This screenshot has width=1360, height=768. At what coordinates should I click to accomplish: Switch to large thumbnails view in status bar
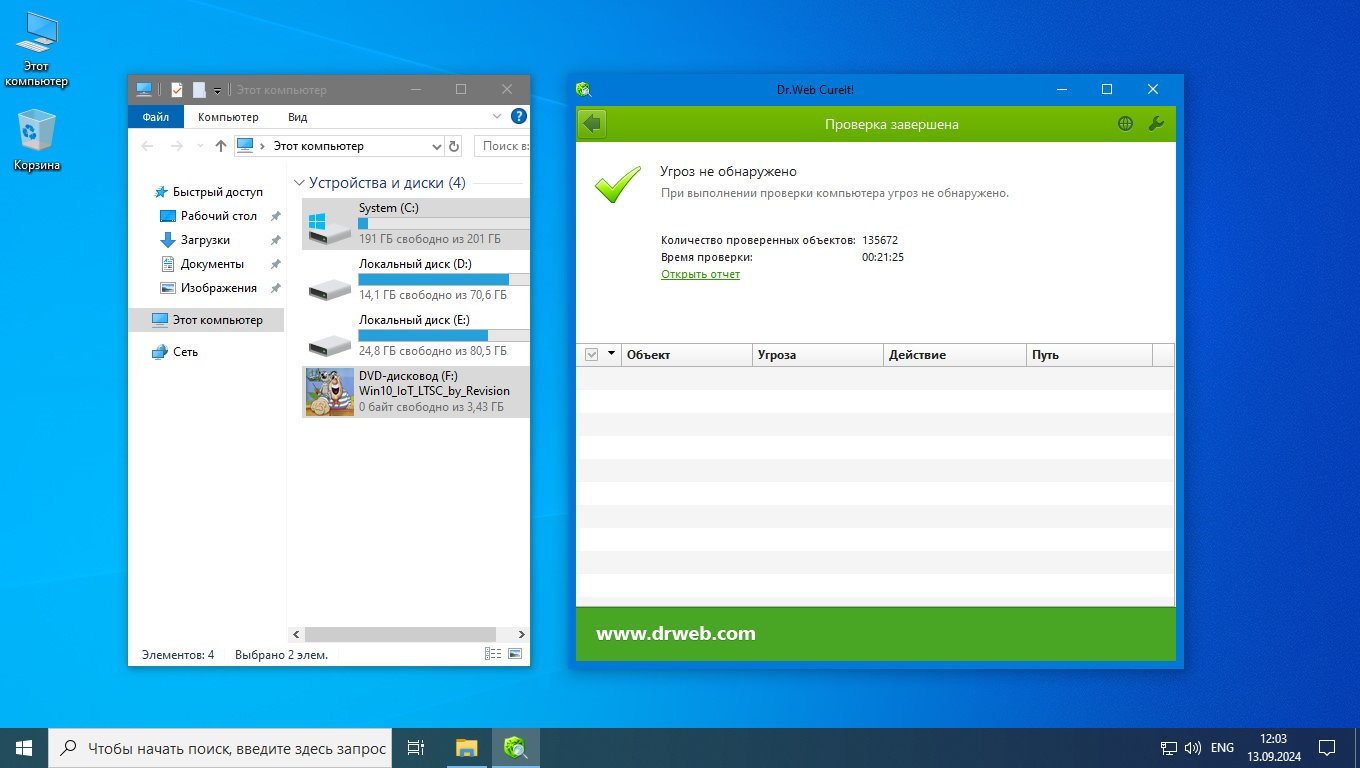click(x=515, y=654)
